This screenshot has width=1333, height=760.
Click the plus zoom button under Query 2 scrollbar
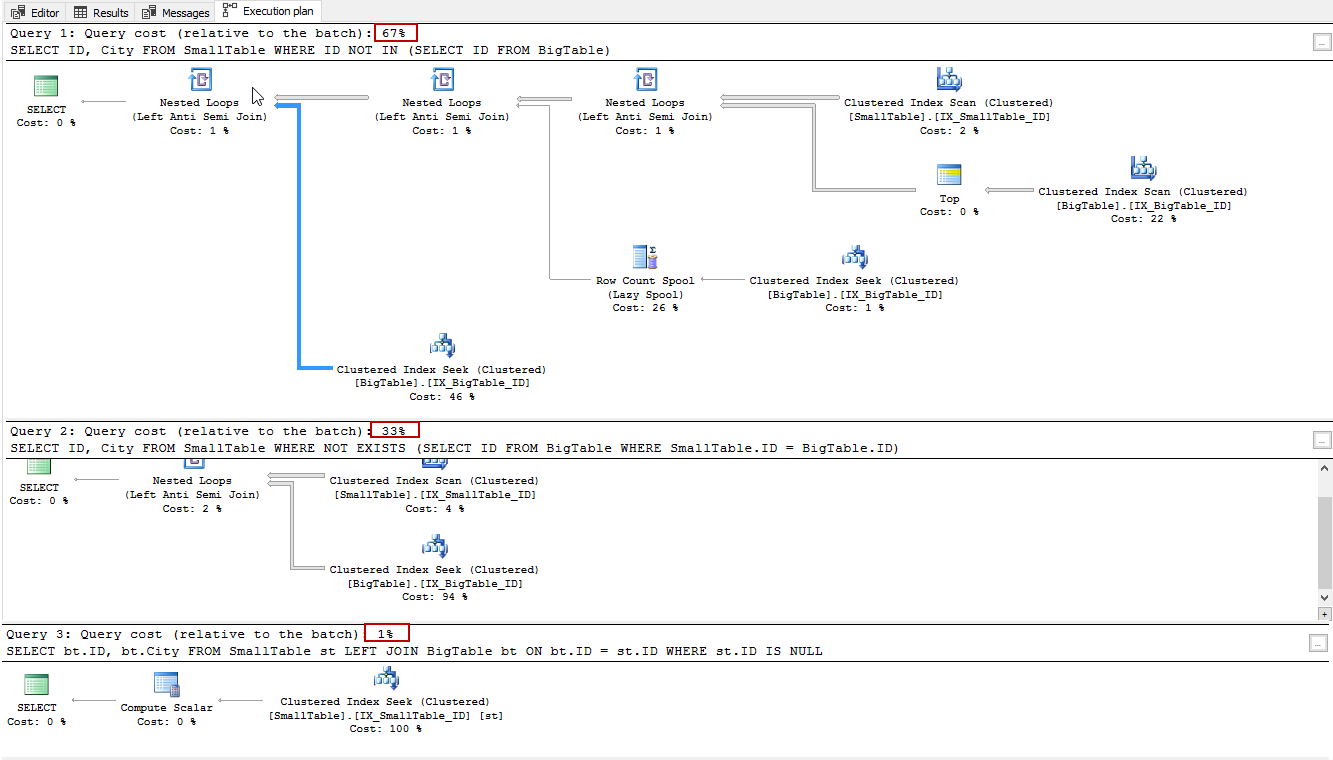point(1326,614)
